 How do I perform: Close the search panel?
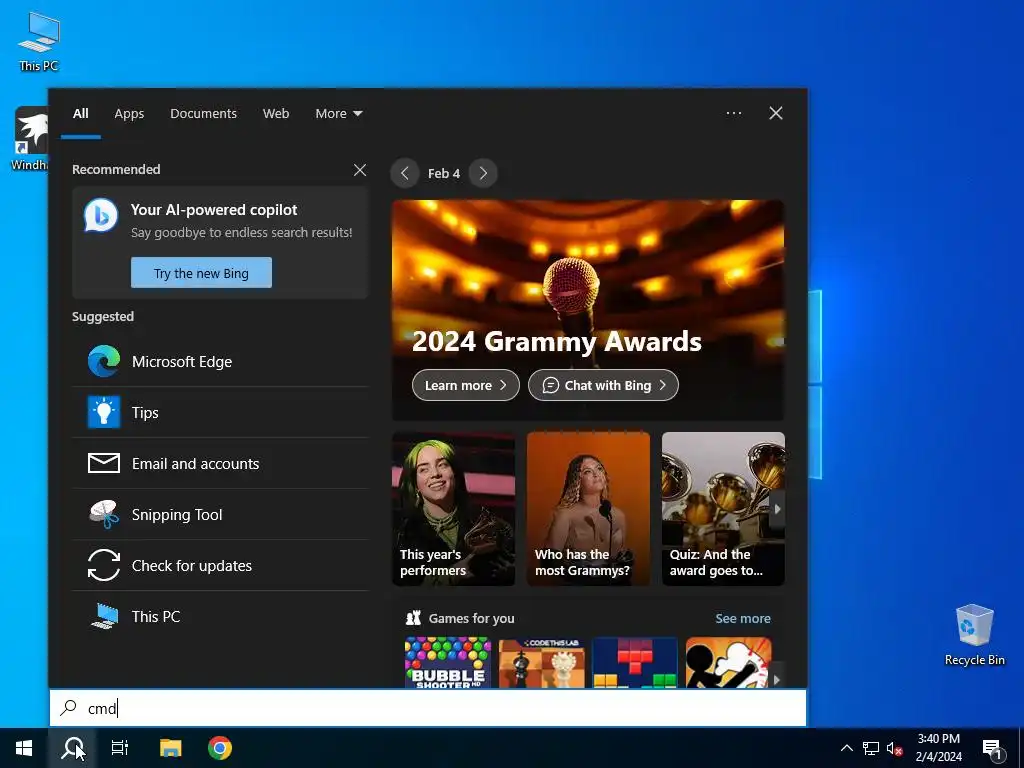(776, 113)
